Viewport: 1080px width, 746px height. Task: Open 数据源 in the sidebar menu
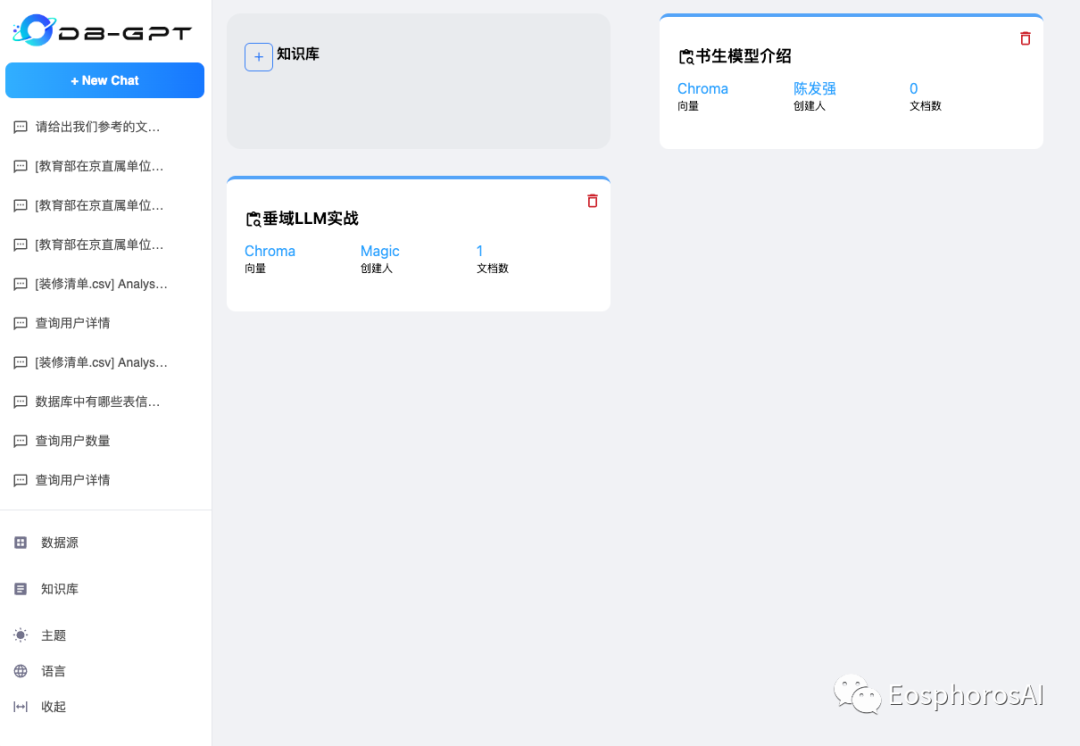coord(60,543)
